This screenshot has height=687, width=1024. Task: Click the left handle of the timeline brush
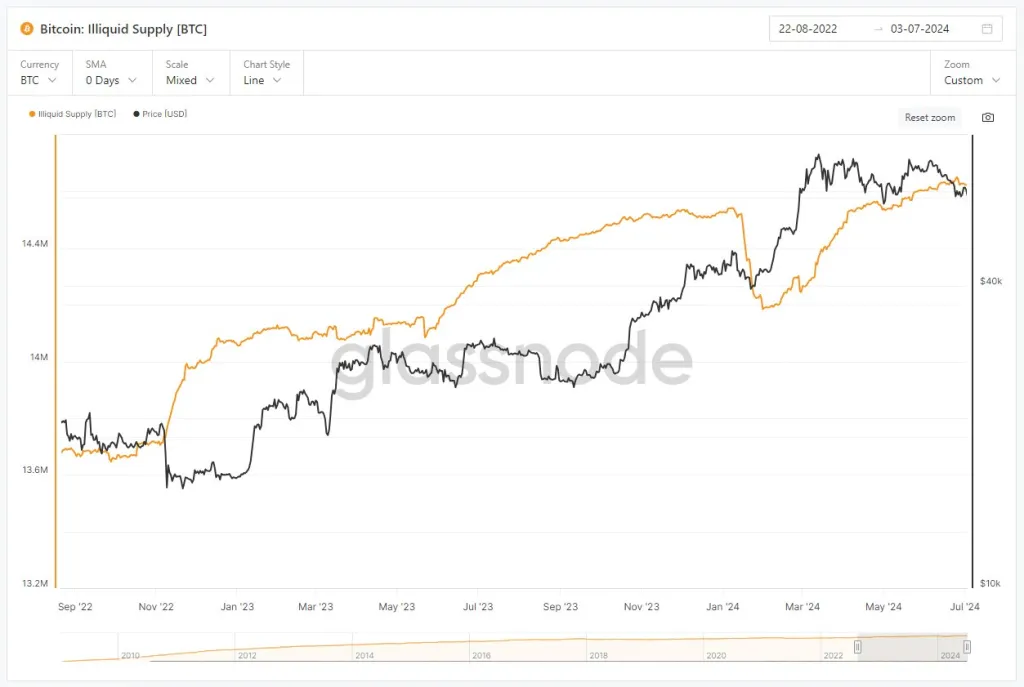tap(858, 646)
